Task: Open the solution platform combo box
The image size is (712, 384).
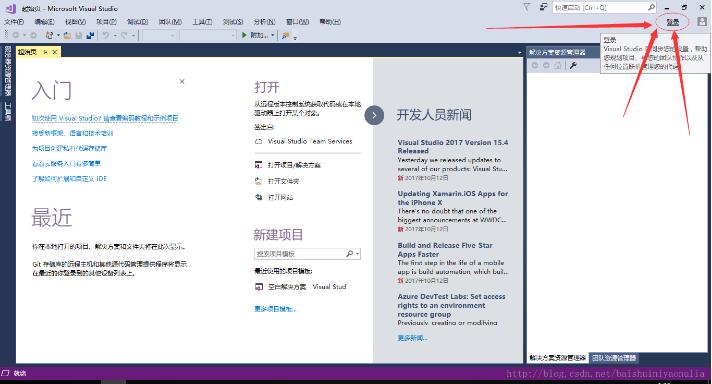Action: (x=208, y=35)
